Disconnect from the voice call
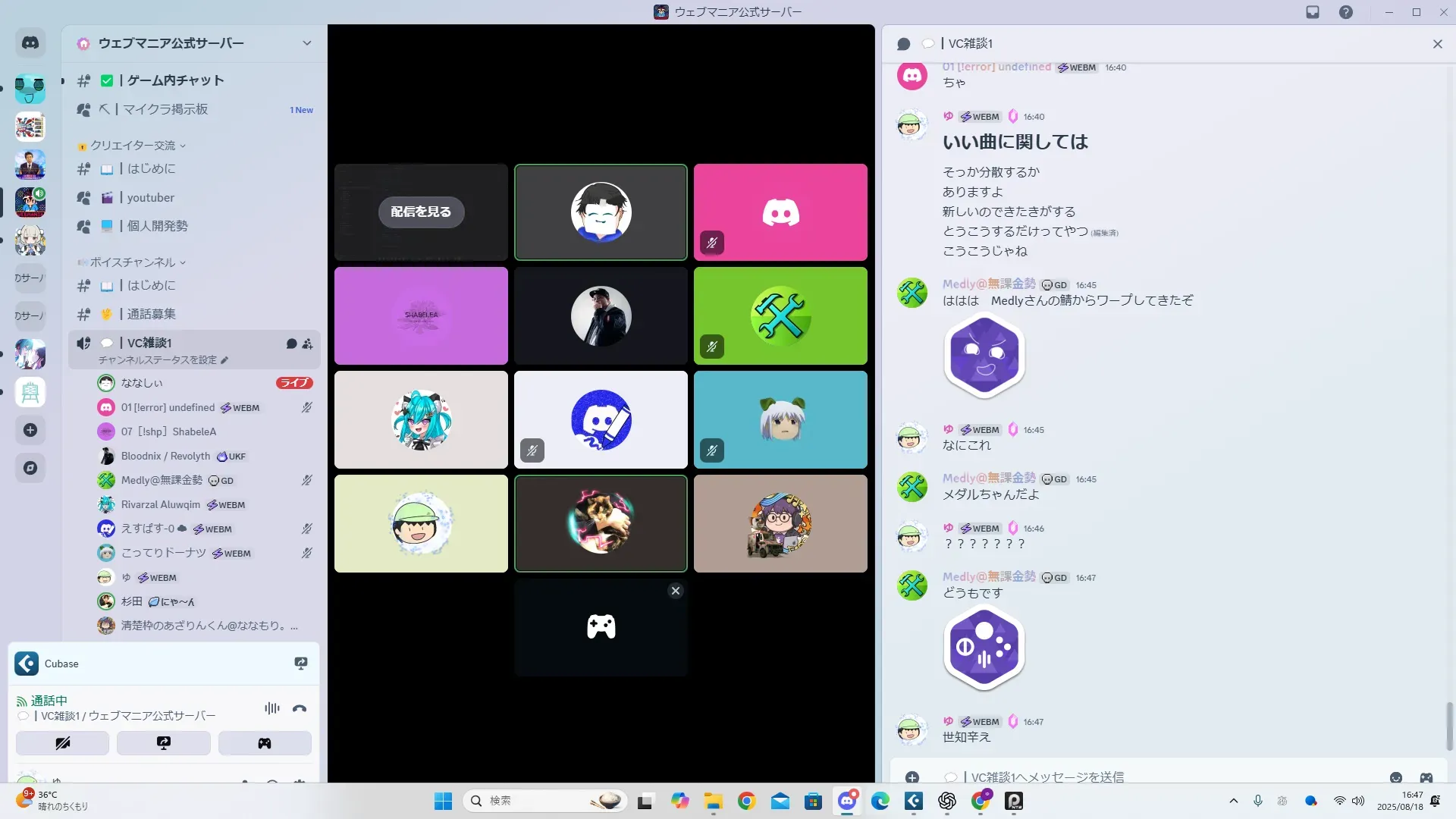The width and height of the screenshot is (1456, 819). click(300, 708)
